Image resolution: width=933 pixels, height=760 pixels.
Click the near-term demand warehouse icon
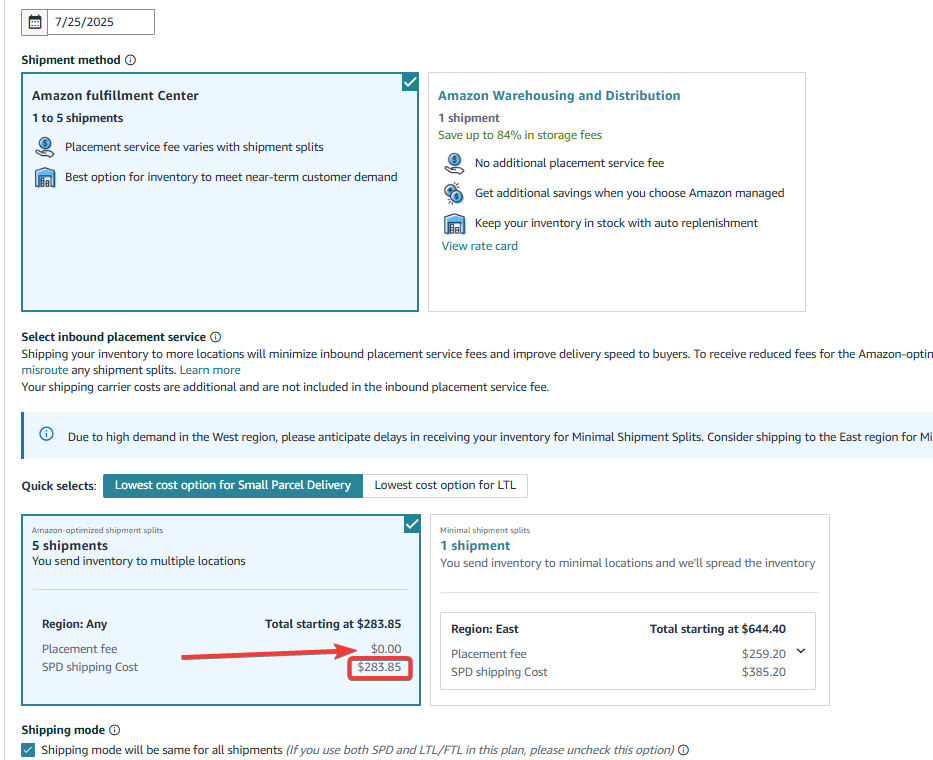pos(45,177)
